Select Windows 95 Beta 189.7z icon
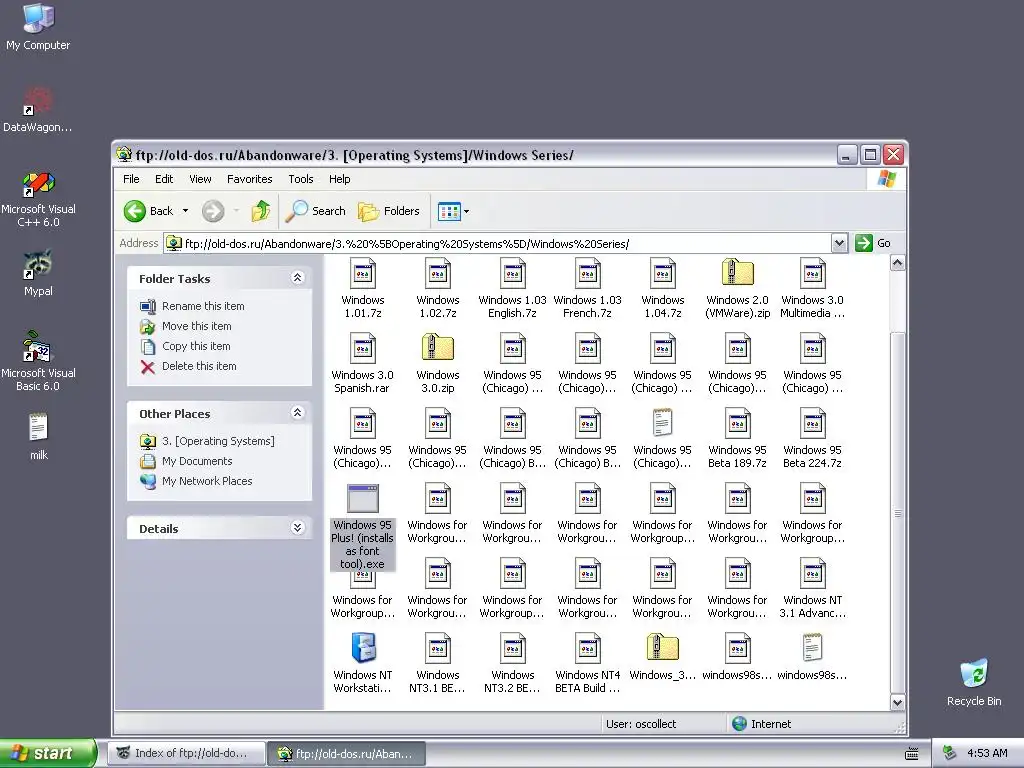Viewport: 1024px width, 768px height. [738, 424]
